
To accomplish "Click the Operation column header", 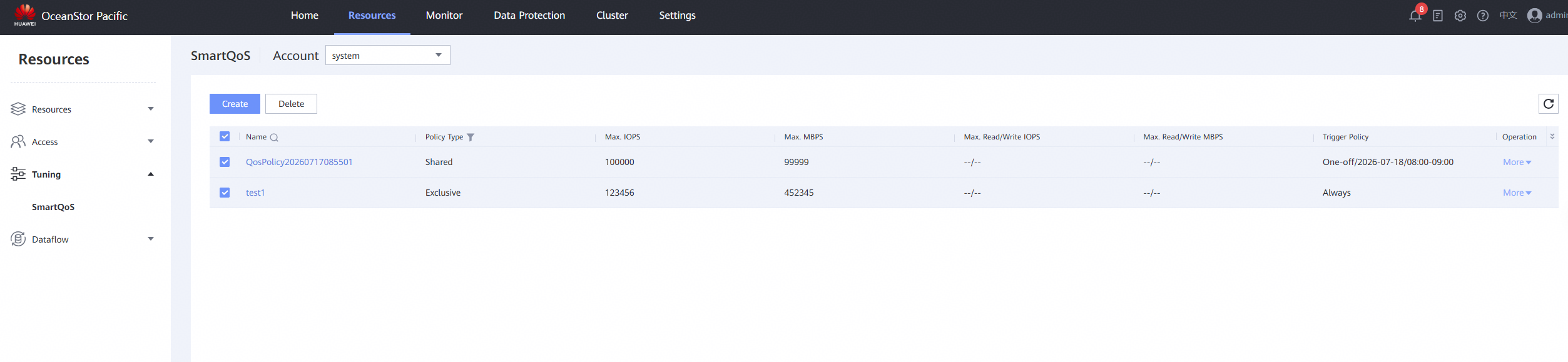I will (1519, 137).
